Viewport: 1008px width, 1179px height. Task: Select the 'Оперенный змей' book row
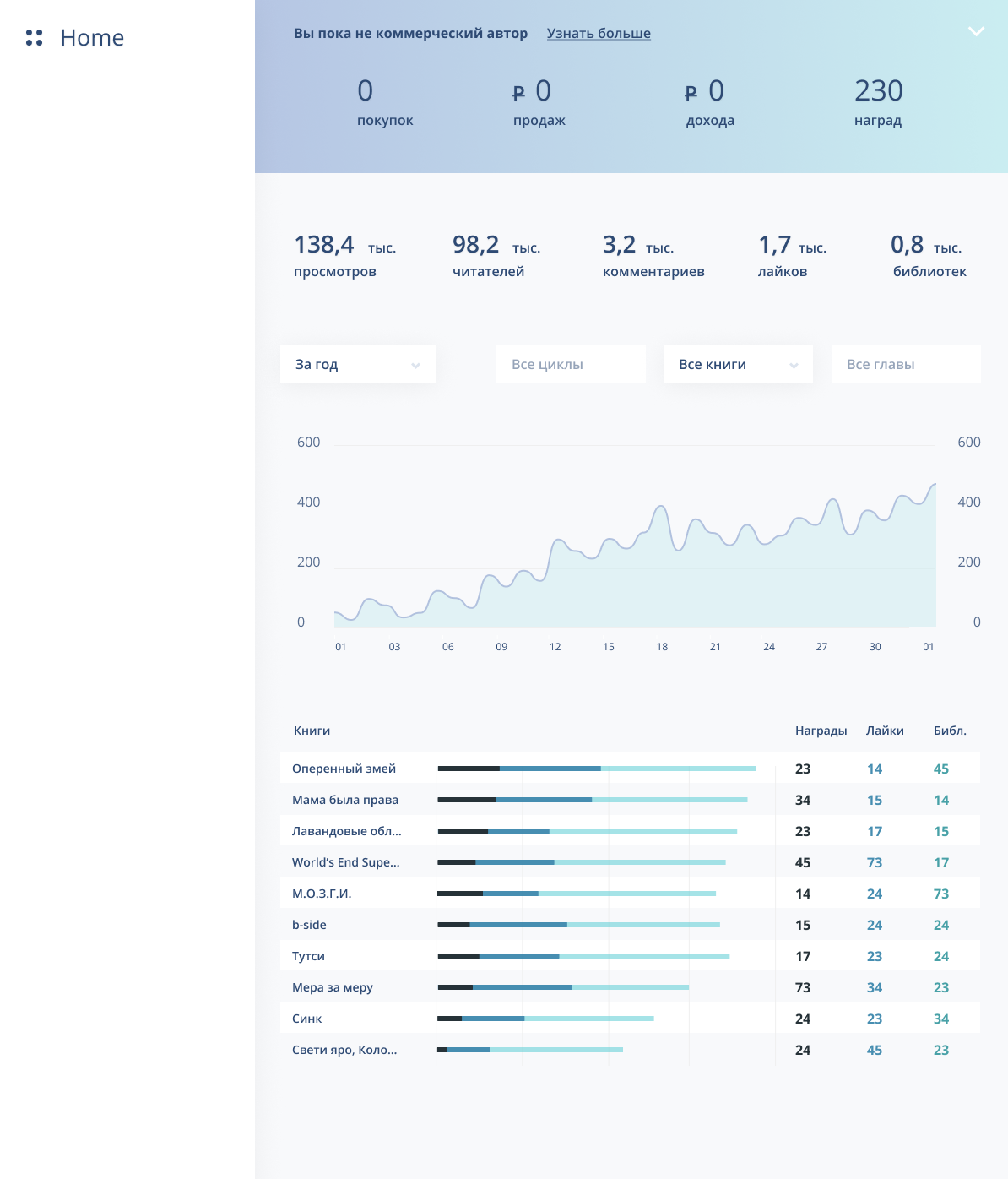344,769
